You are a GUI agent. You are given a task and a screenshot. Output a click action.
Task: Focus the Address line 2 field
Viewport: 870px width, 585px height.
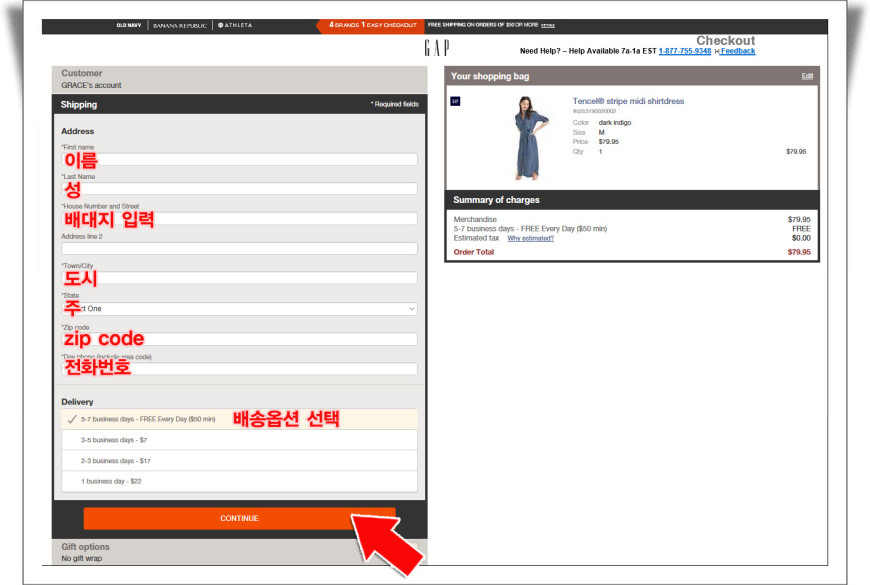(x=239, y=248)
